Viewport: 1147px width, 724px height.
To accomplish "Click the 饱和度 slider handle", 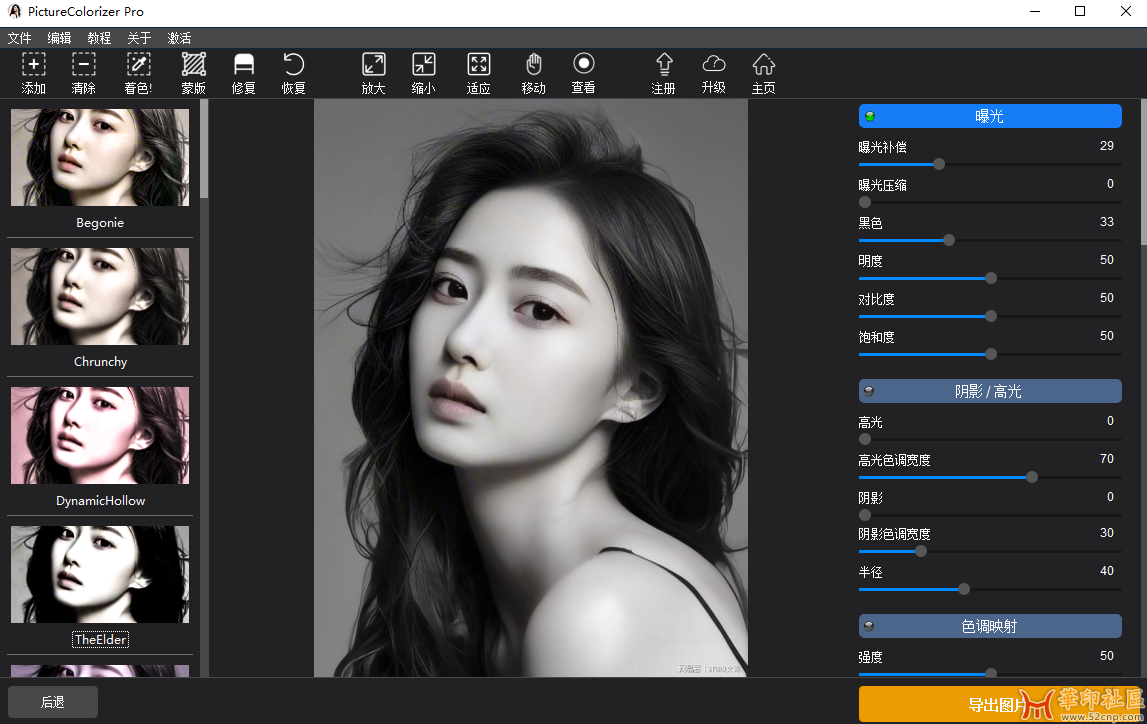I will pos(991,354).
